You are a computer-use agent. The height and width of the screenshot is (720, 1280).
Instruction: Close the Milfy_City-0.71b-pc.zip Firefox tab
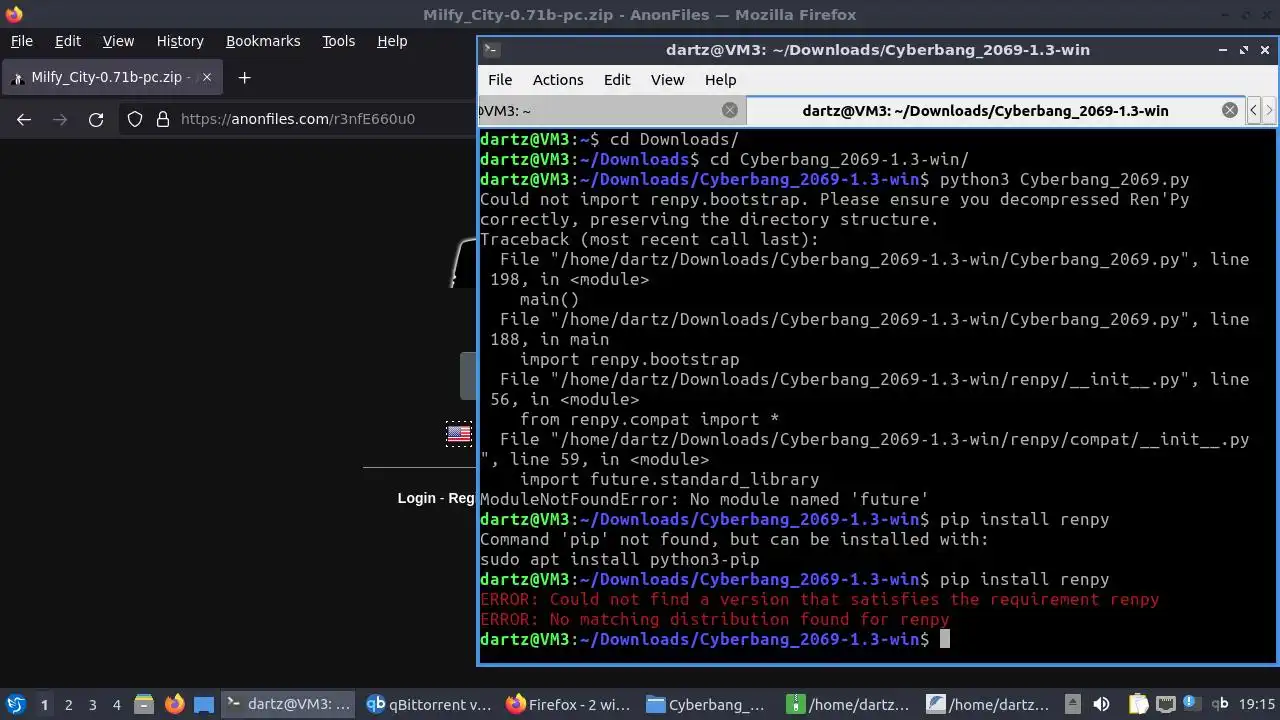click(x=207, y=77)
